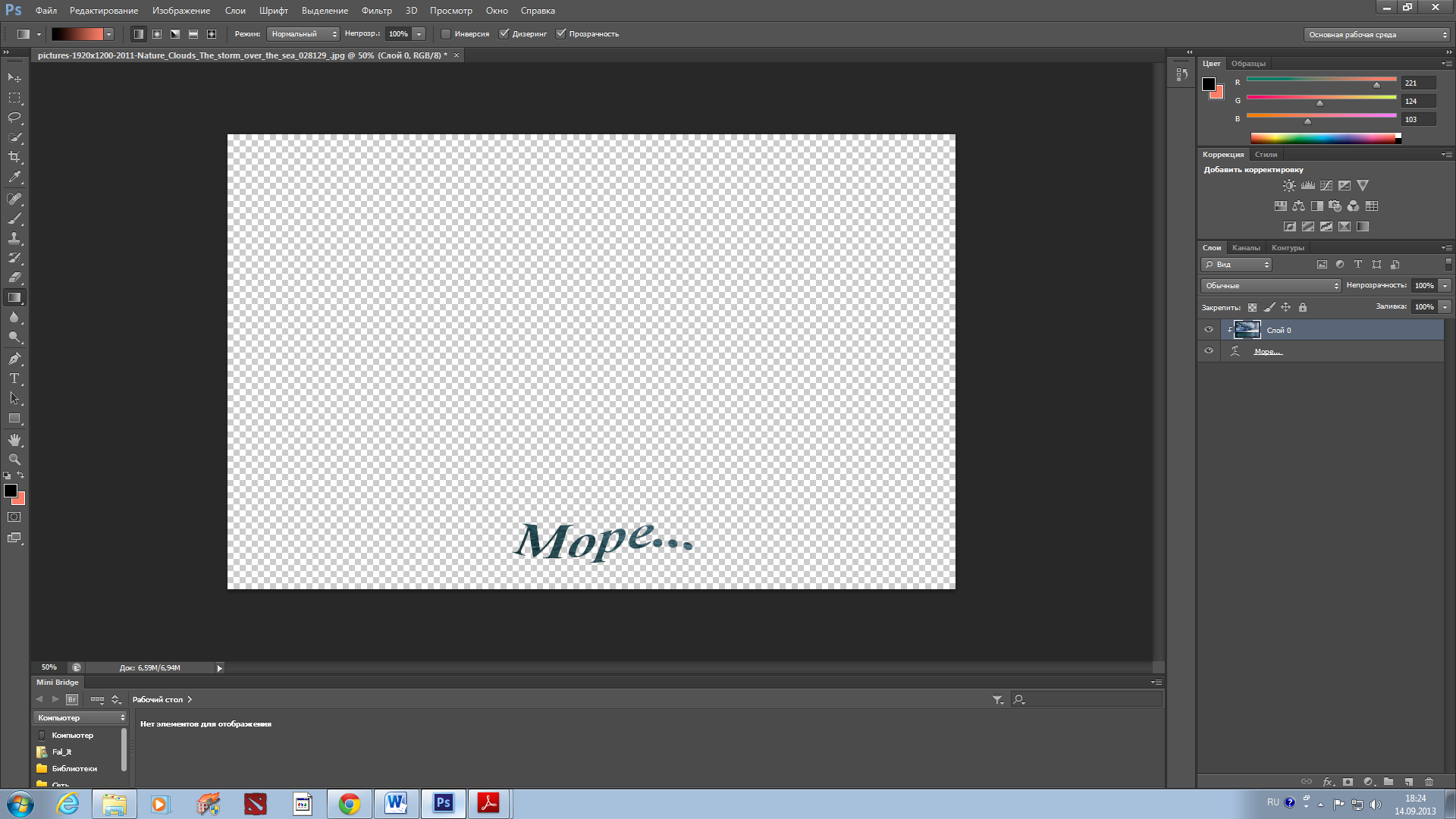Add Brightness/Contrast adjustment icon
Image resolution: width=1456 pixels, height=819 pixels.
[1289, 185]
